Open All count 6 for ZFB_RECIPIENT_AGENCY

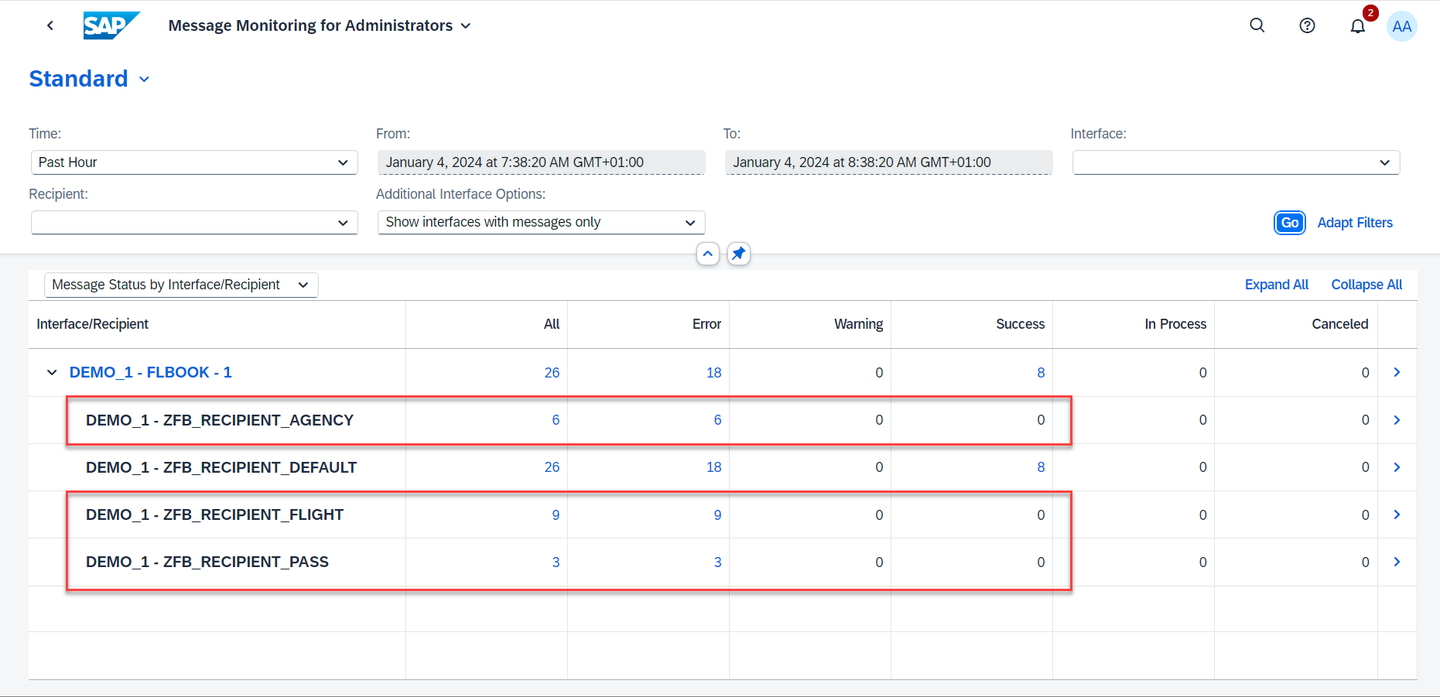pos(555,420)
